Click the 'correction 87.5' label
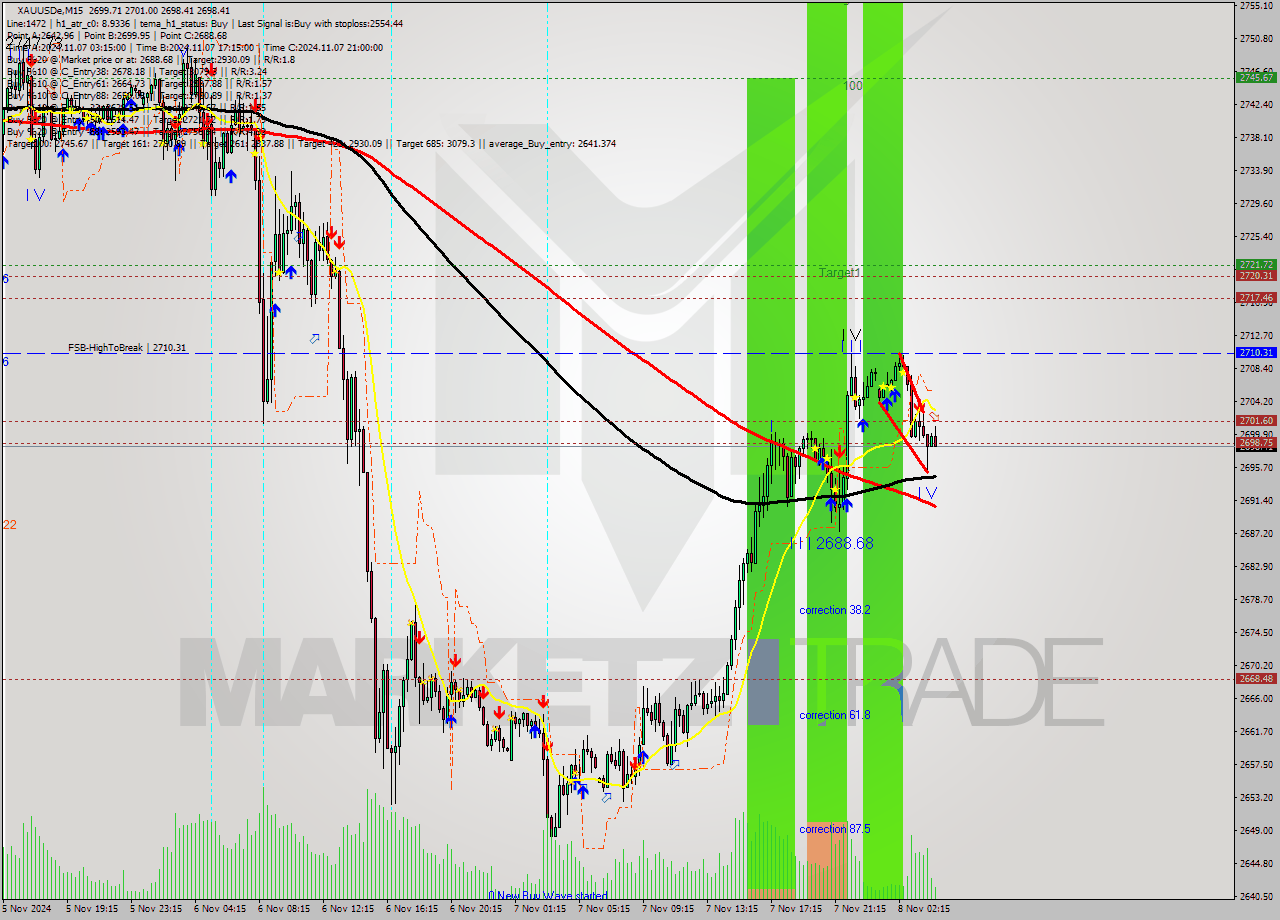Image resolution: width=1280 pixels, height=920 pixels. tap(835, 829)
